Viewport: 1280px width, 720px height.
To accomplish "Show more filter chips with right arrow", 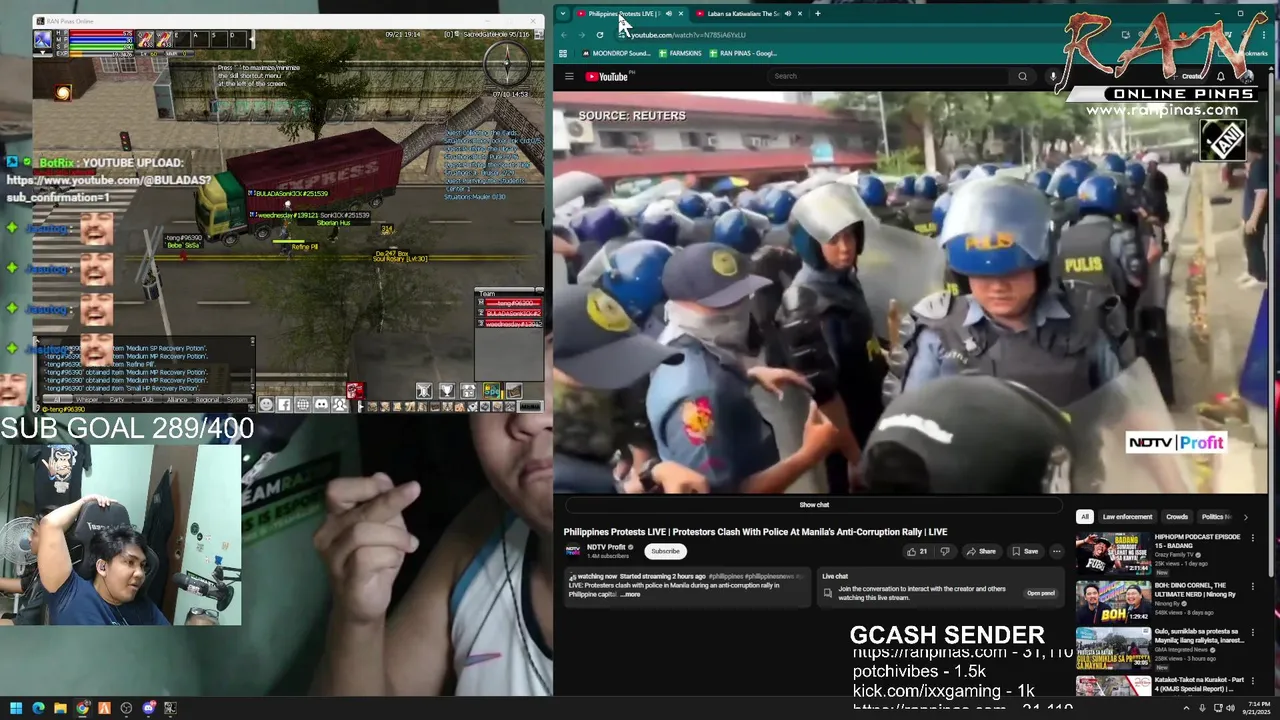I will tap(1245, 517).
